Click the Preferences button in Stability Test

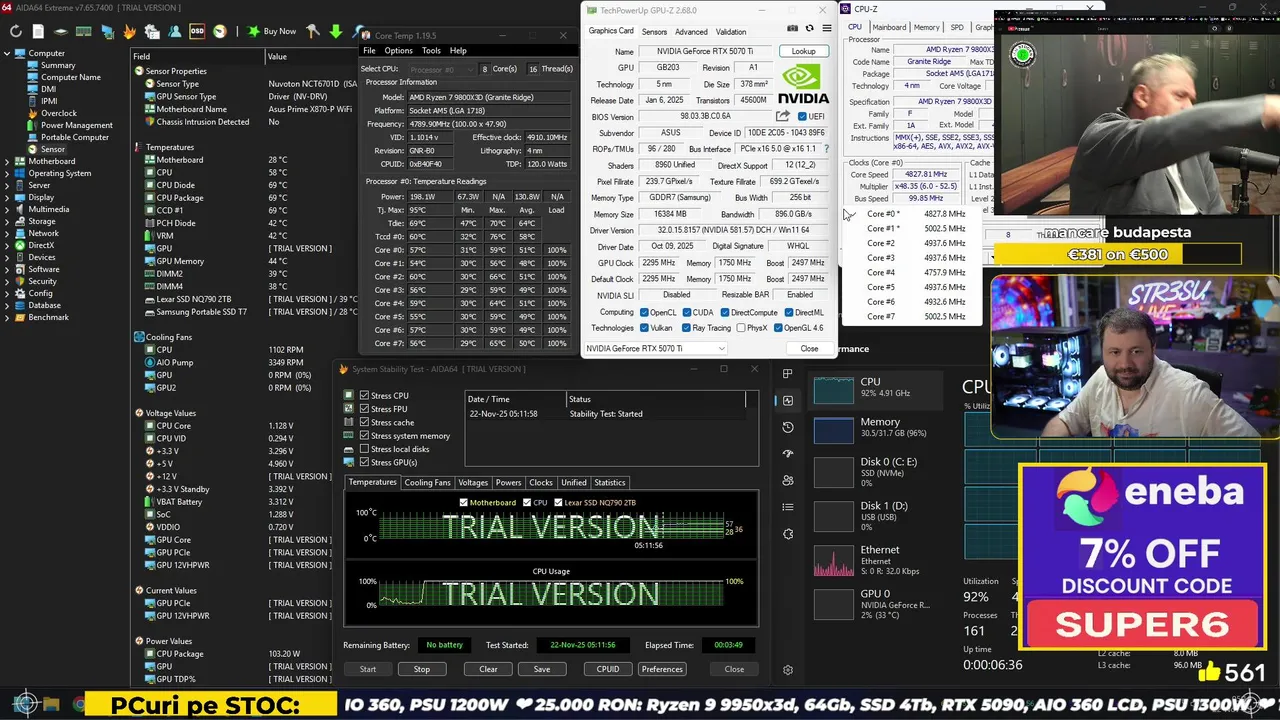coord(662,669)
